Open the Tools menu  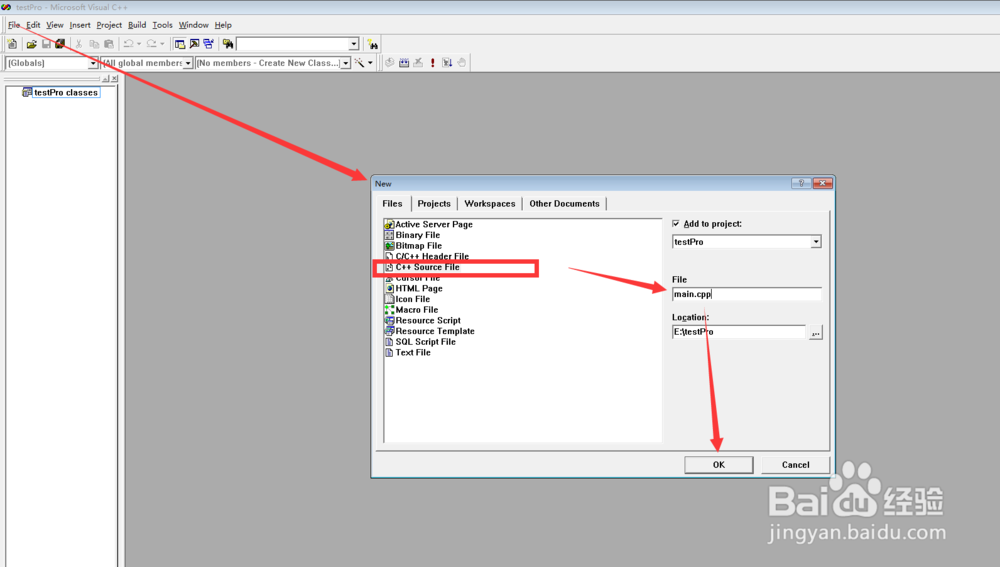click(x=163, y=25)
